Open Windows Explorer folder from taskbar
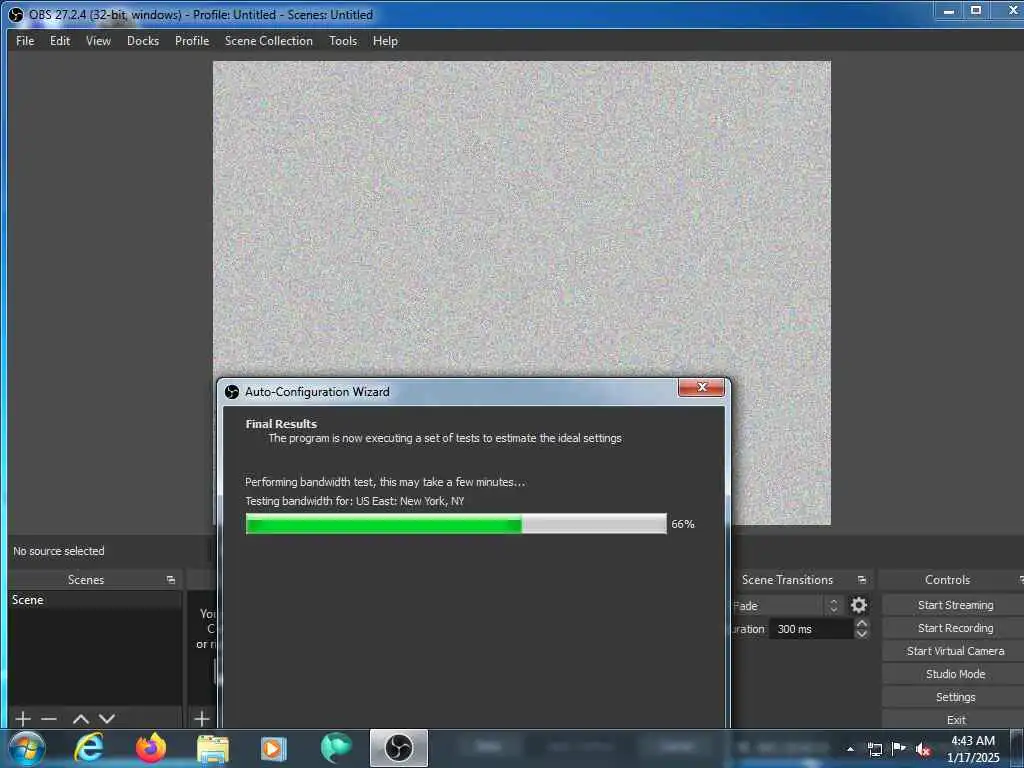This screenshot has height=768, width=1024. coord(213,748)
